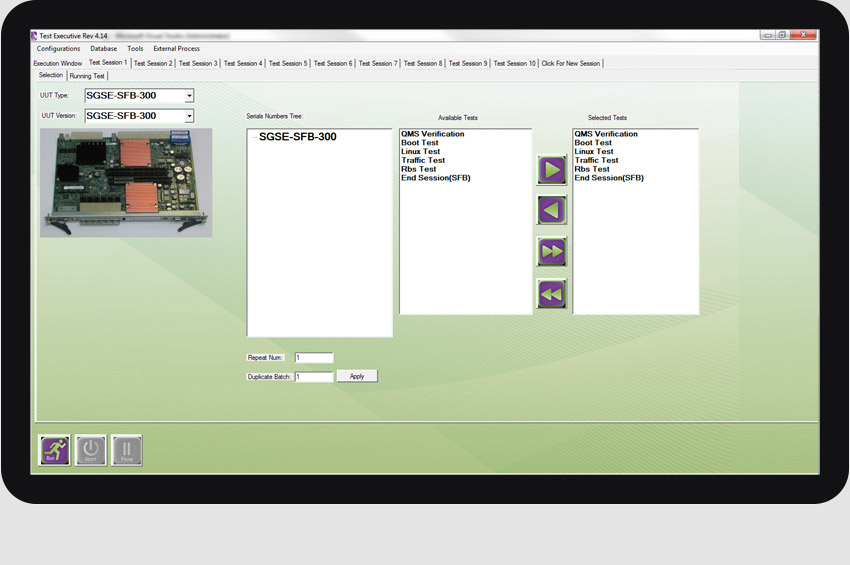Click the double right arrow add-all button
This screenshot has height=565, width=850.
tap(552, 252)
